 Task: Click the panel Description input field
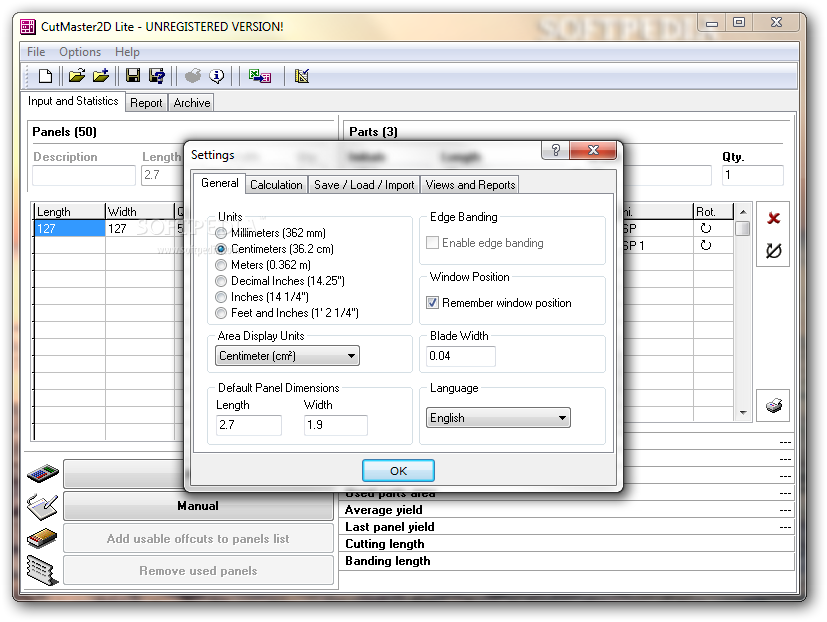[83, 175]
